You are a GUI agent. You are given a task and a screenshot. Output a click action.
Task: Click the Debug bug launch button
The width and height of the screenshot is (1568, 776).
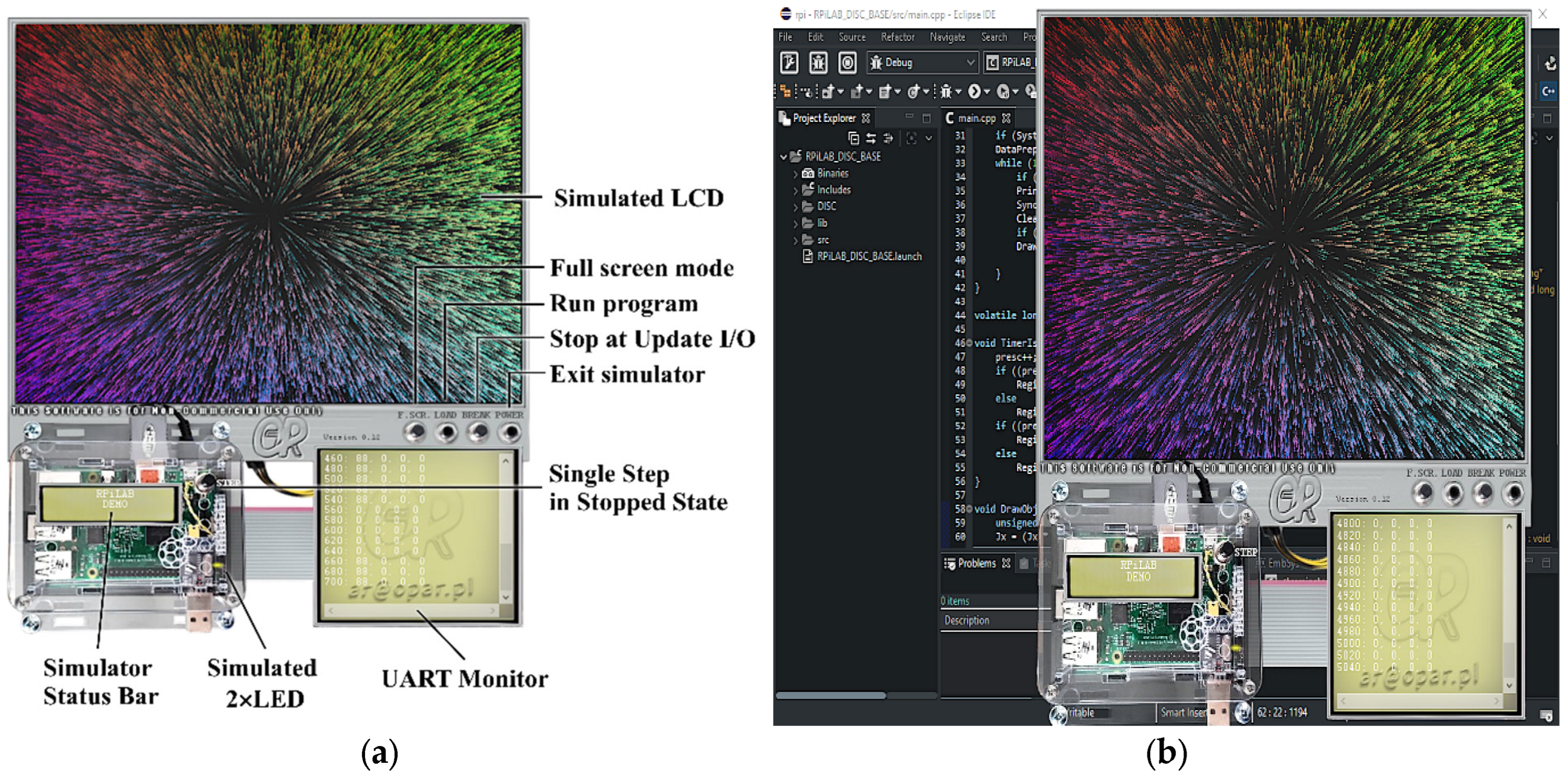818,62
